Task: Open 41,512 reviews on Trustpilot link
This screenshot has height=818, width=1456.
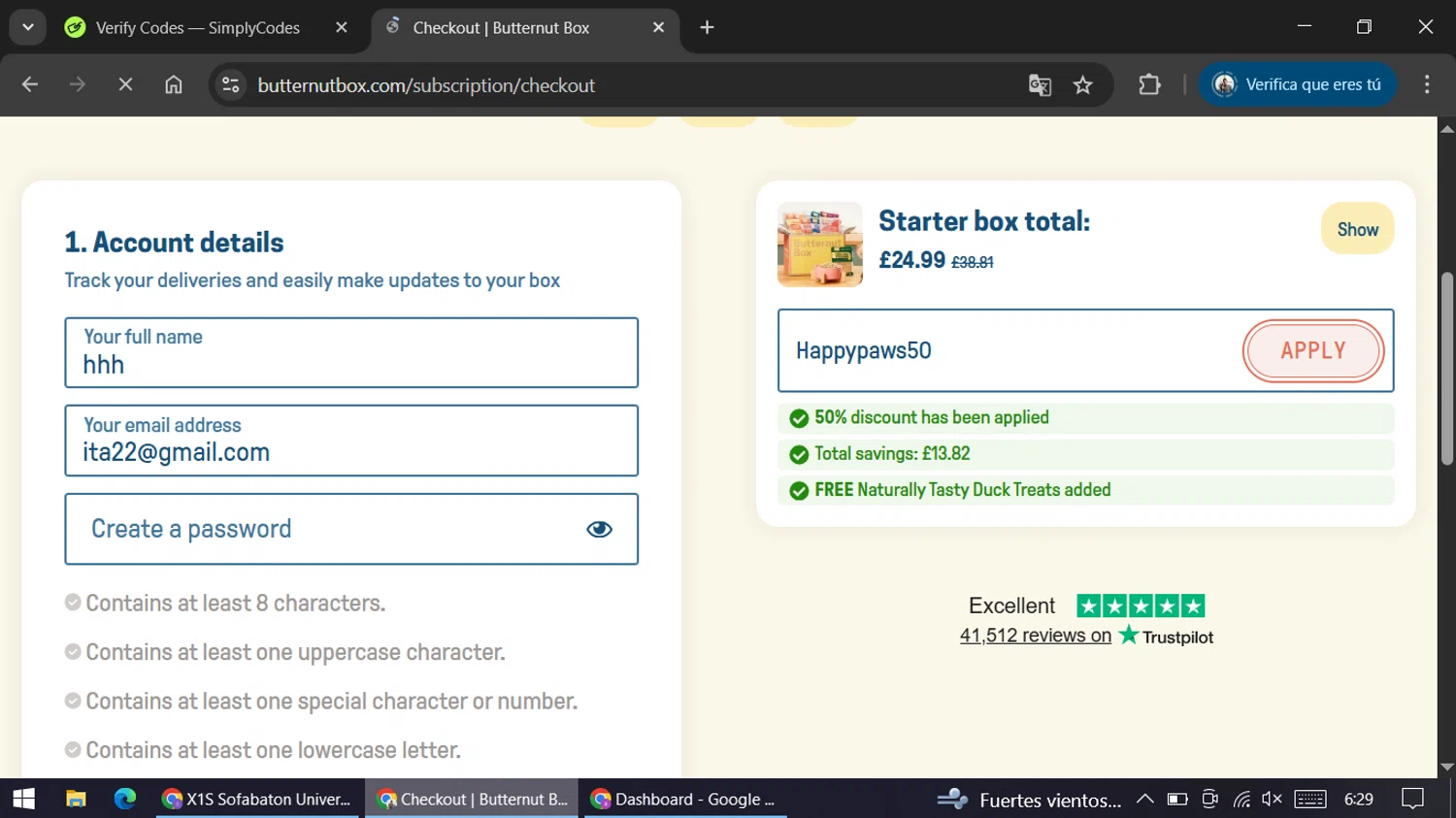Action: [x=1036, y=636]
